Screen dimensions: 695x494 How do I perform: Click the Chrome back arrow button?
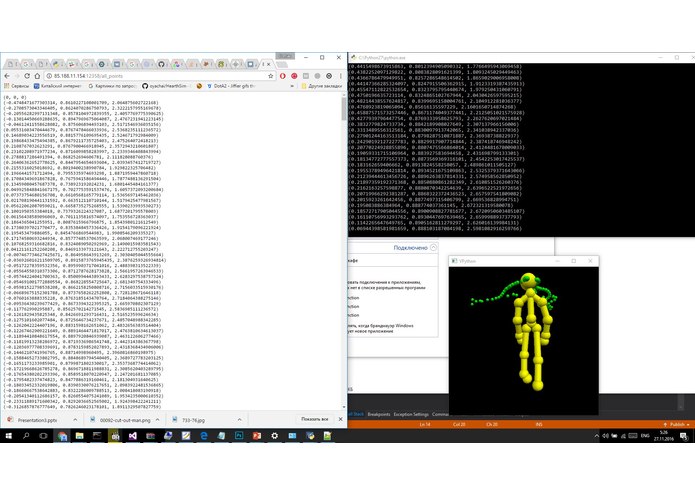pos(7,76)
